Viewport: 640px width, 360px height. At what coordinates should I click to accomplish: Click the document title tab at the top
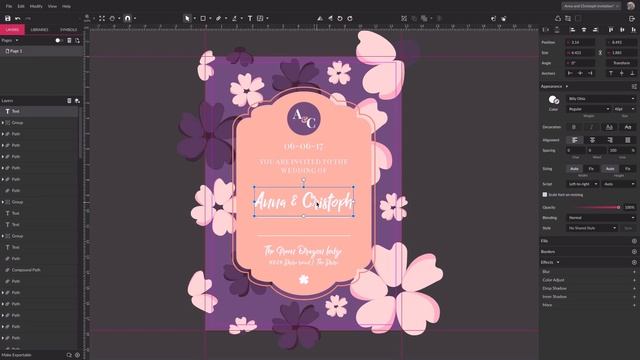(x=591, y=6)
